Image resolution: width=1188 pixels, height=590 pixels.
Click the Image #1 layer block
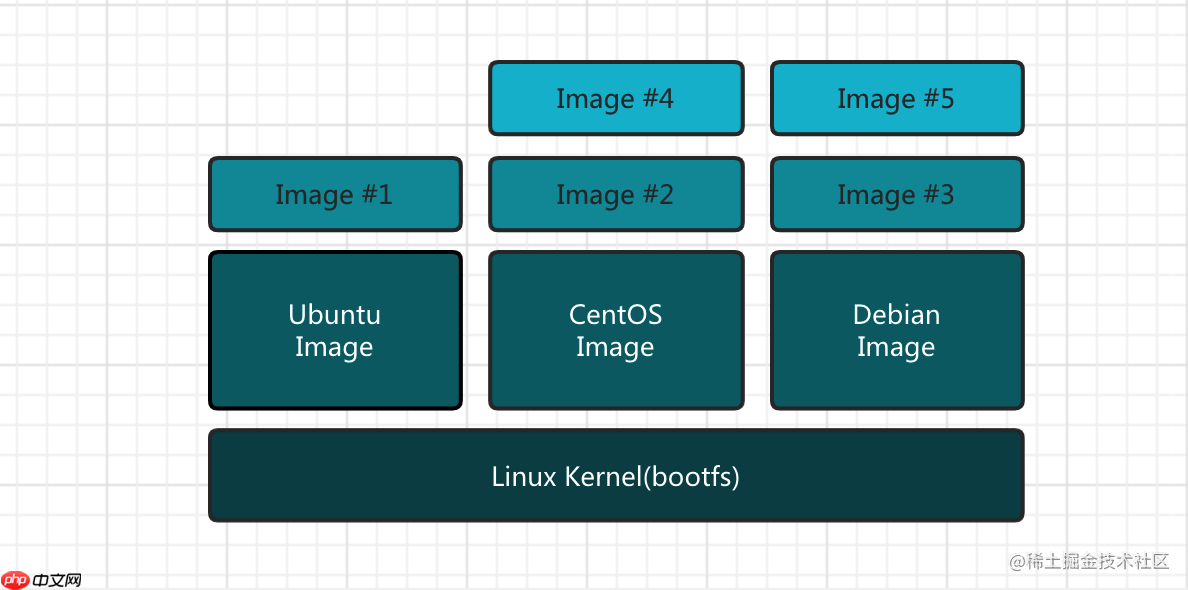pyautogui.click(x=335, y=194)
